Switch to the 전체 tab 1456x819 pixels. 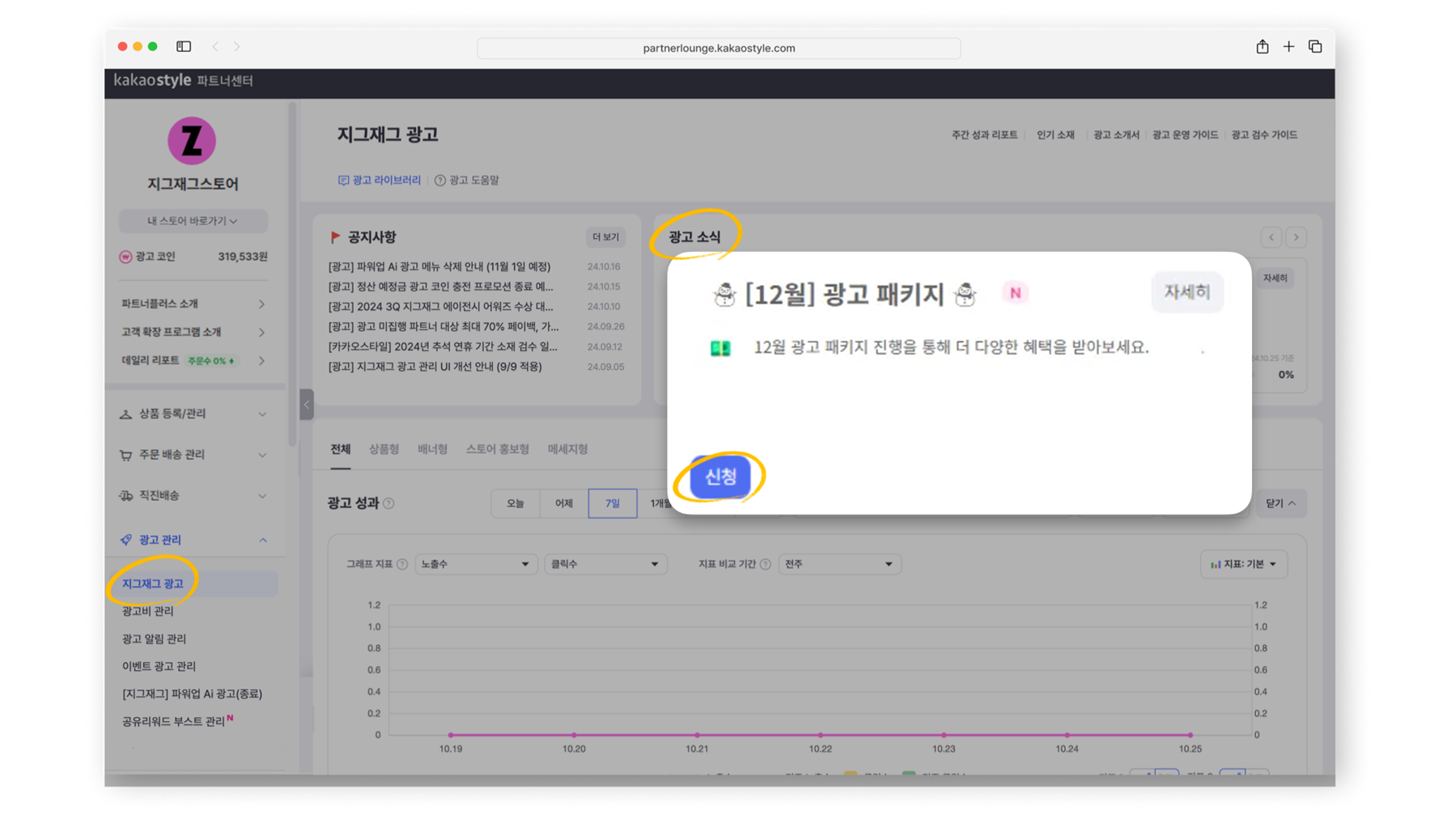tap(341, 449)
